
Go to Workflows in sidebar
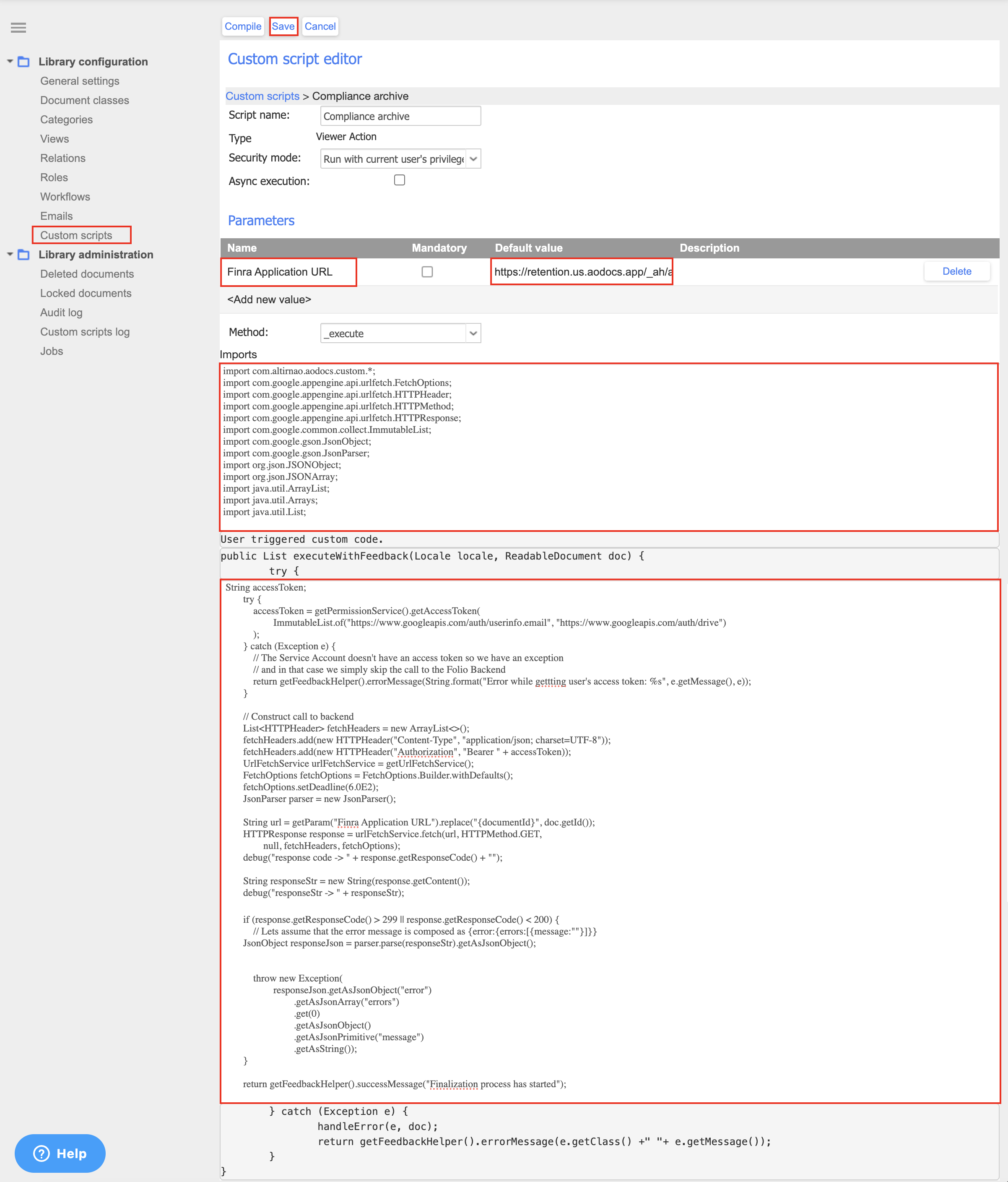(x=65, y=197)
